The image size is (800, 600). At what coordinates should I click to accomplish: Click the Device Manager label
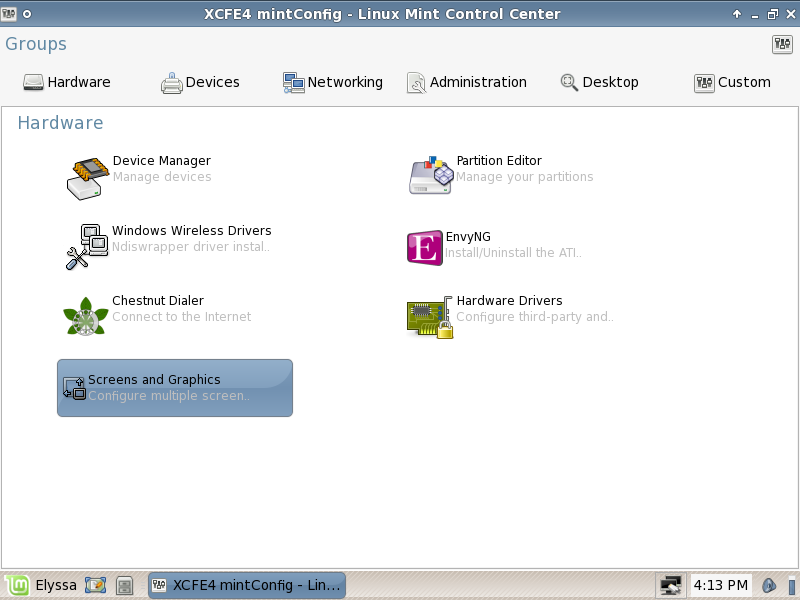coord(161,161)
